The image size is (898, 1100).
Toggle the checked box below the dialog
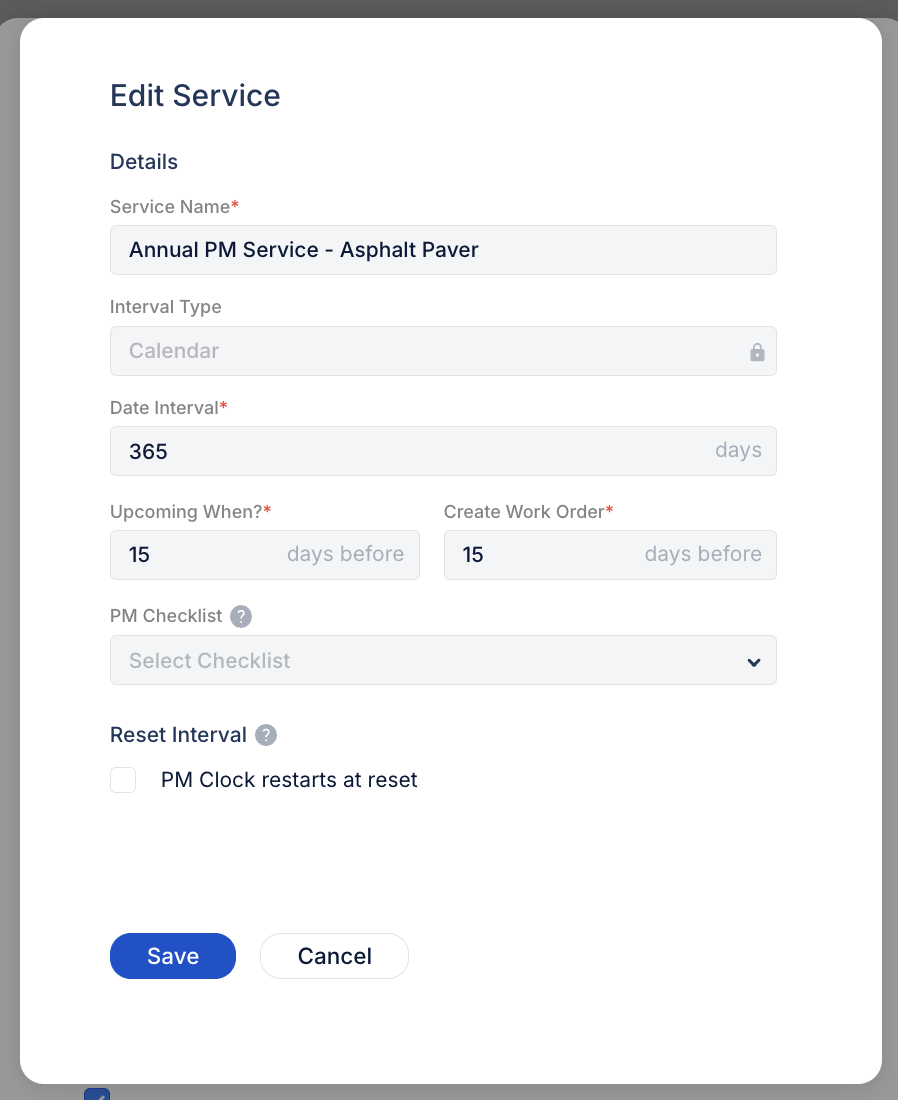pyautogui.click(x=97, y=1095)
